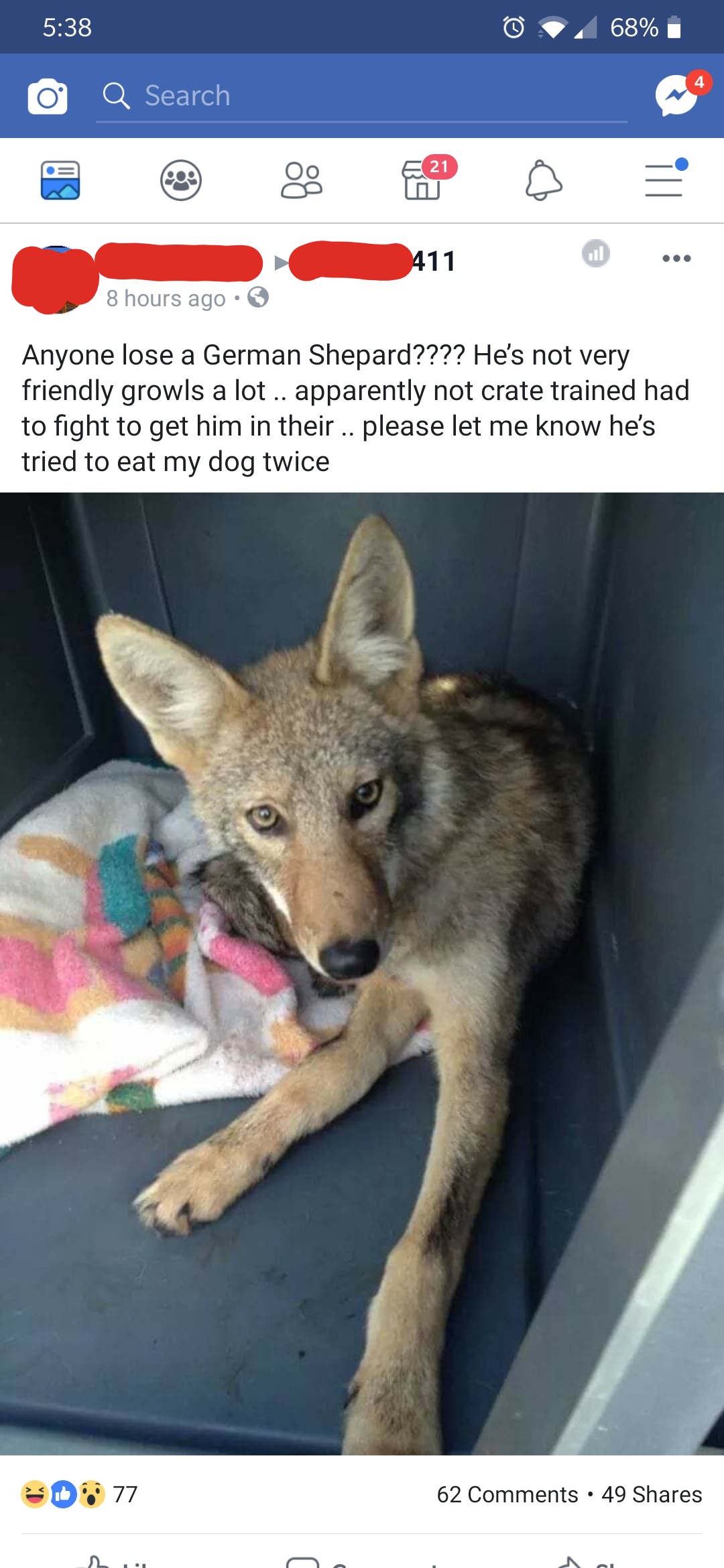The width and height of the screenshot is (724, 1568).
Task: Tap the post insights bar-chart icon
Action: coord(596,253)
